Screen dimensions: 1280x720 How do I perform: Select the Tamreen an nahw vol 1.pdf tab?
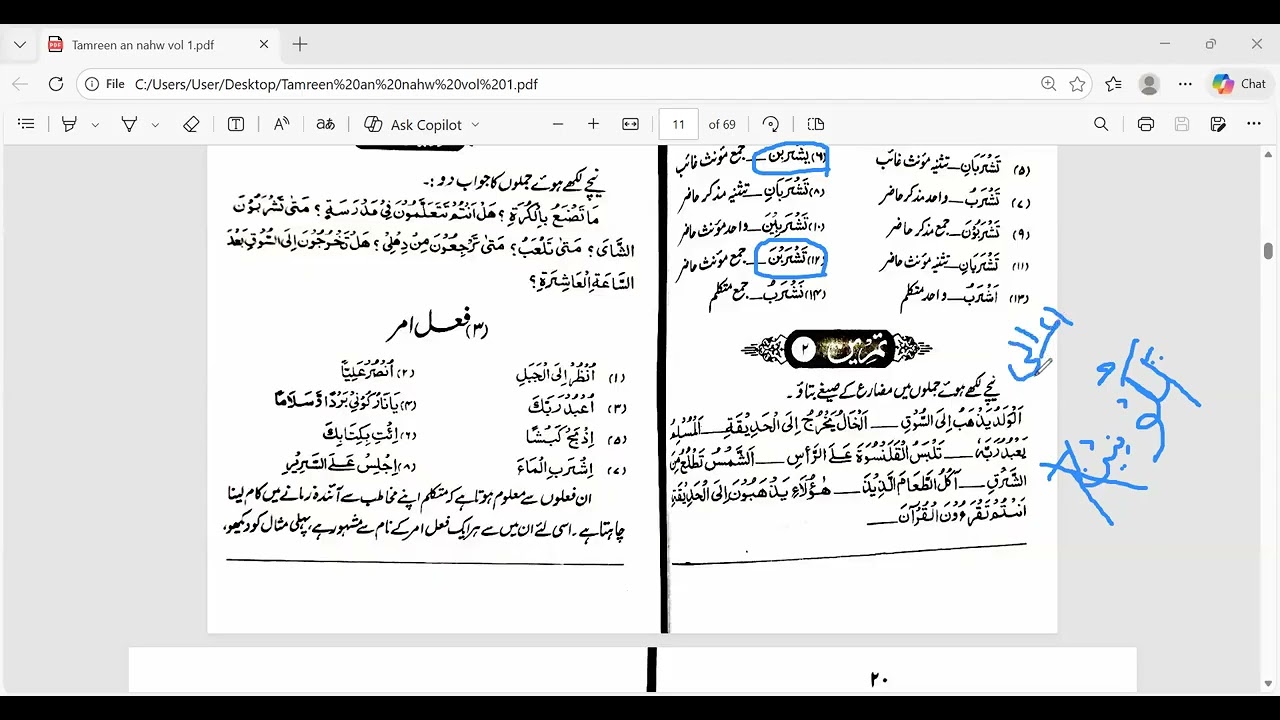(157, 45)
